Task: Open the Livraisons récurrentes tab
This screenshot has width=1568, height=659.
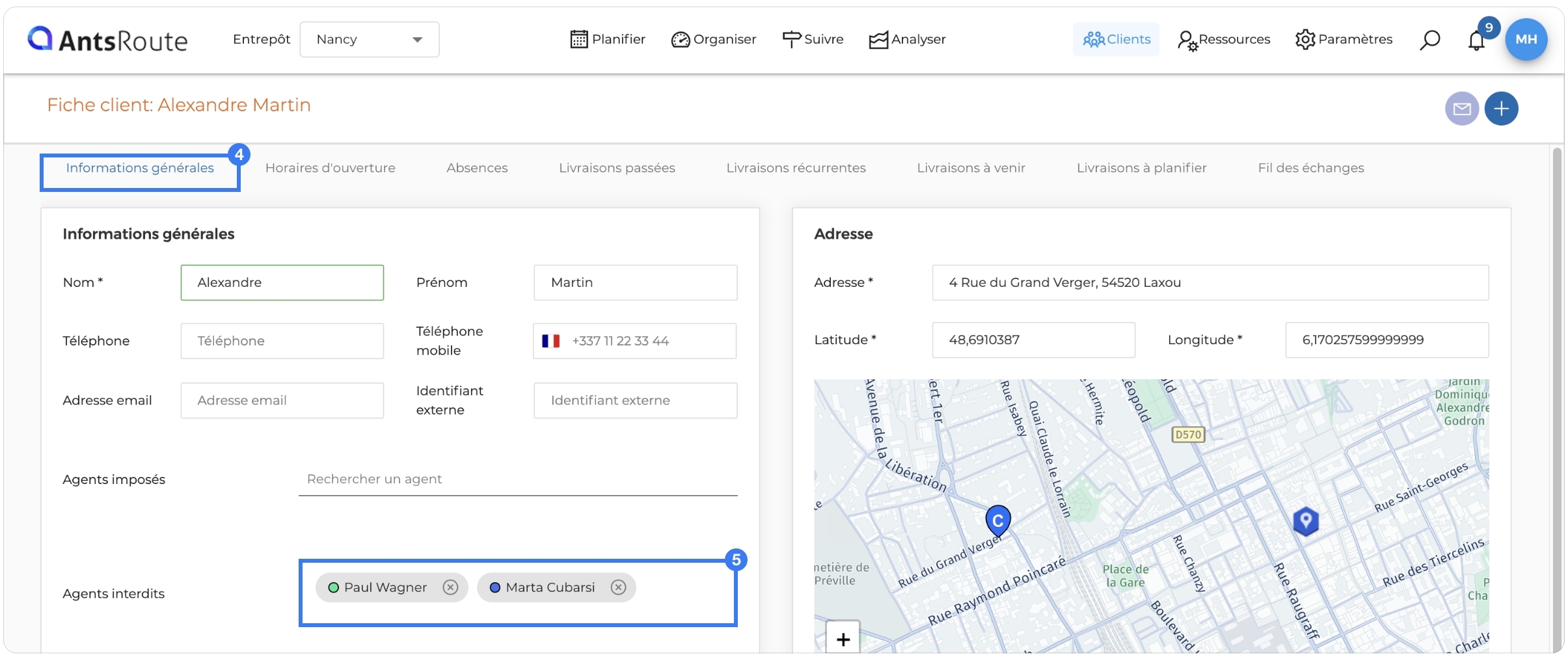Action: coord(796,168)
